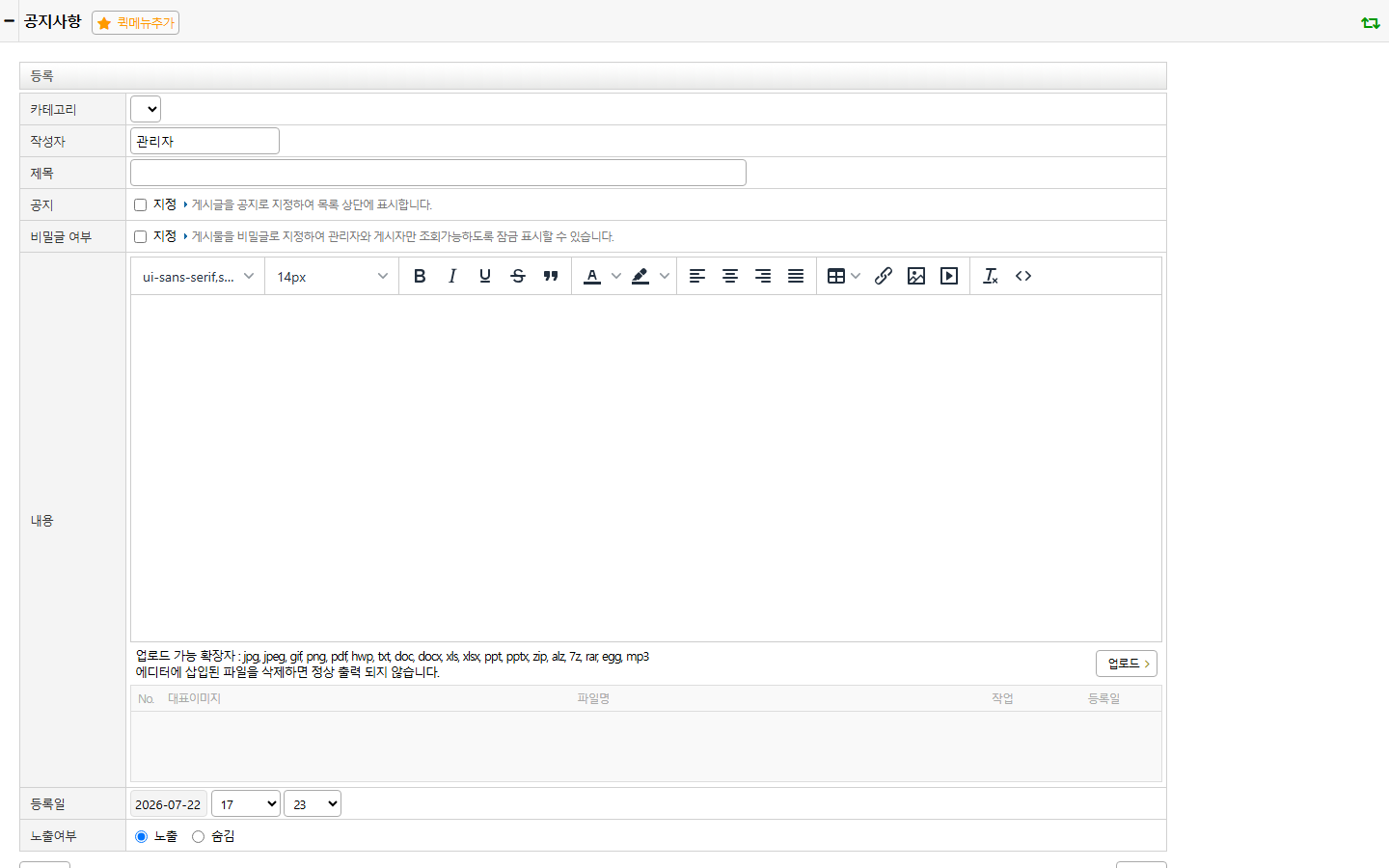The image size is (1389, 868).
Task: Select the 숨김 radio button
Action: [x=199, y=836]
